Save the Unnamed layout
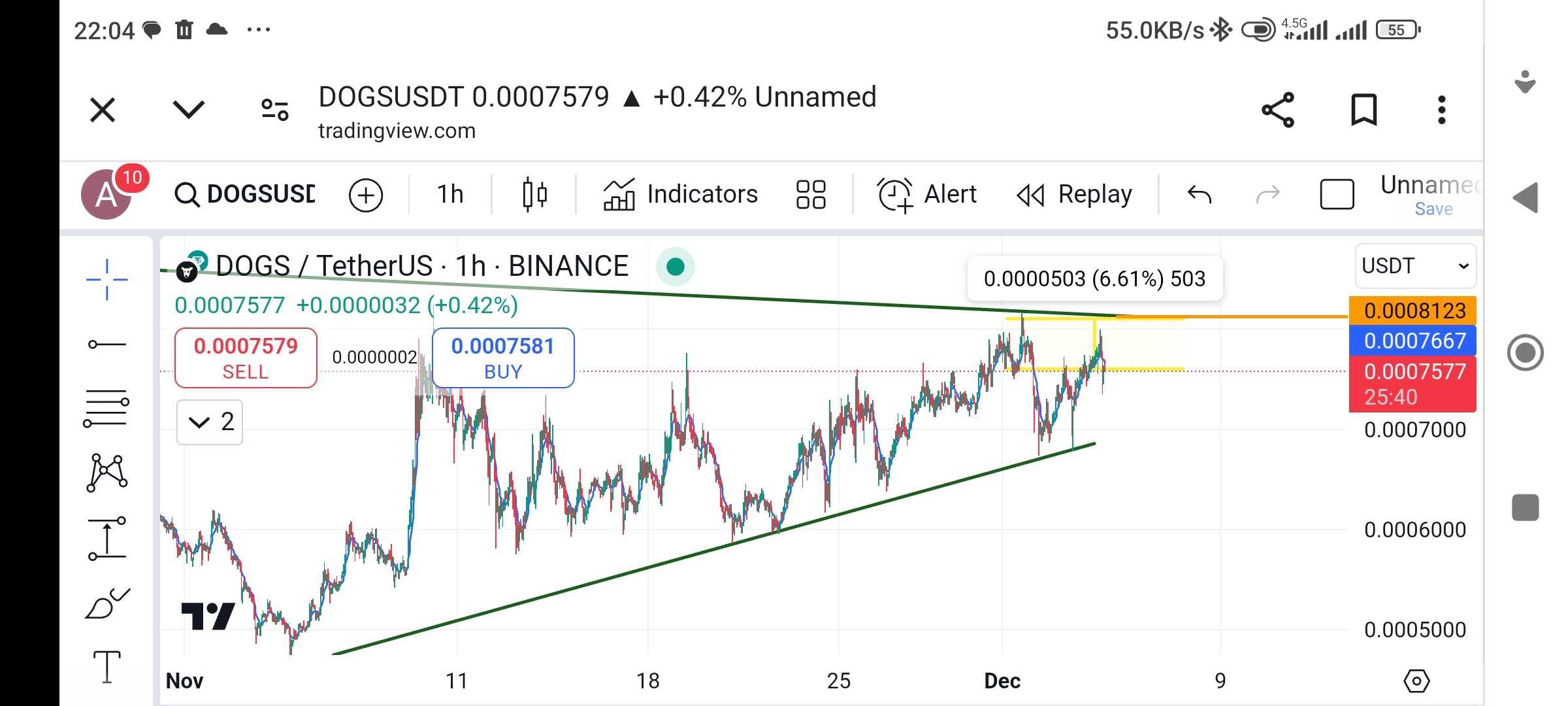Screen dimensions: 1568x706 coord(1433,209)
